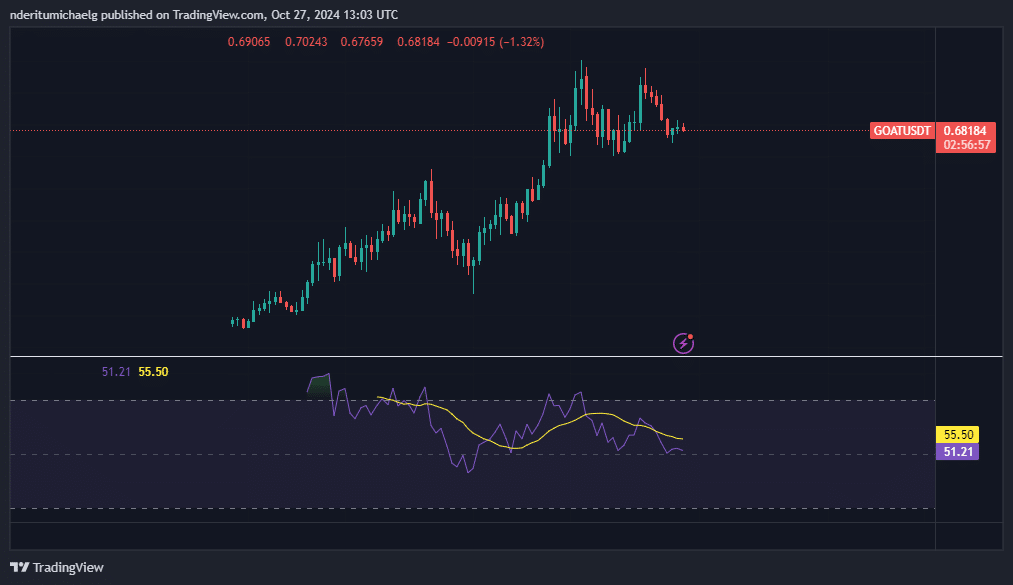Click the purple 51.21 RSI axis label
1013x585 pixels.
tap(957, 451)
